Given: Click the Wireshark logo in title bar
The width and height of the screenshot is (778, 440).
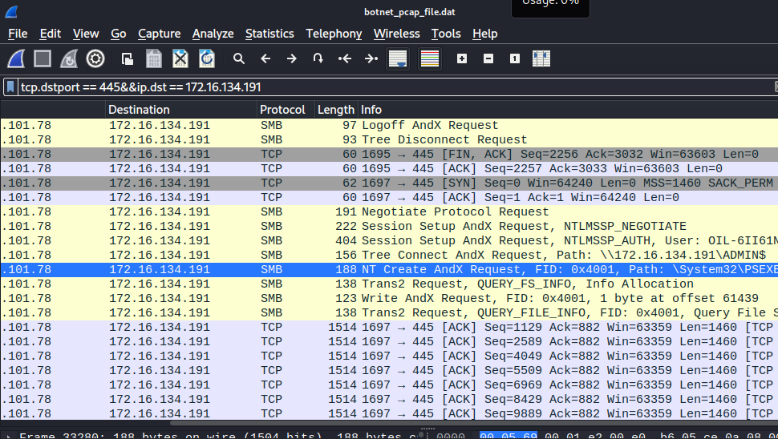Looking at the screenshot, I should point(11,12).
